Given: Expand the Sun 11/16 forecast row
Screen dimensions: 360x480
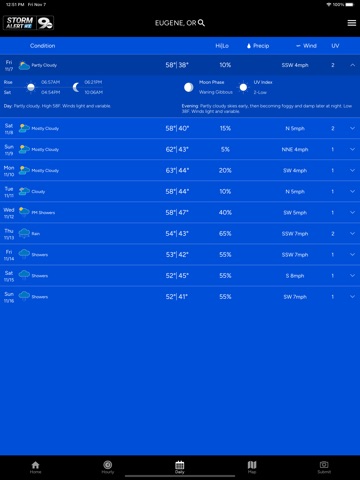Looking at the screenshot, I should [352, 296].
